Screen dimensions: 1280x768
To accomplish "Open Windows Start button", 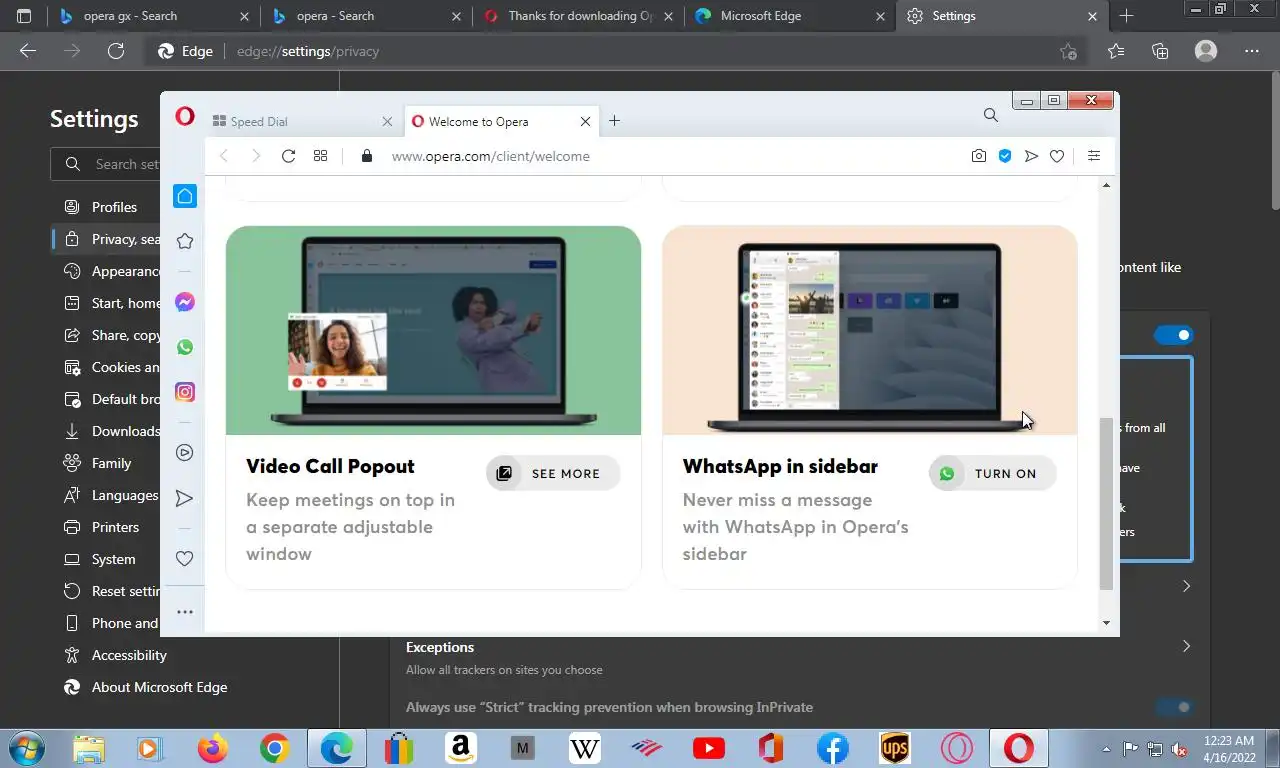I will pos(25,748).
